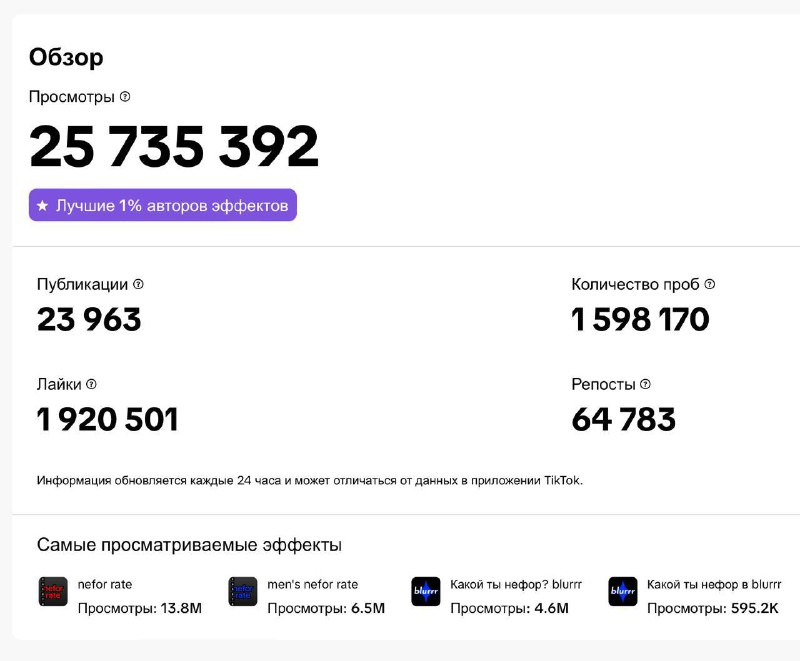Screen dimensions: 800x661
Task: Show the info tooltip for Репосты
Action: click(645, 384)
